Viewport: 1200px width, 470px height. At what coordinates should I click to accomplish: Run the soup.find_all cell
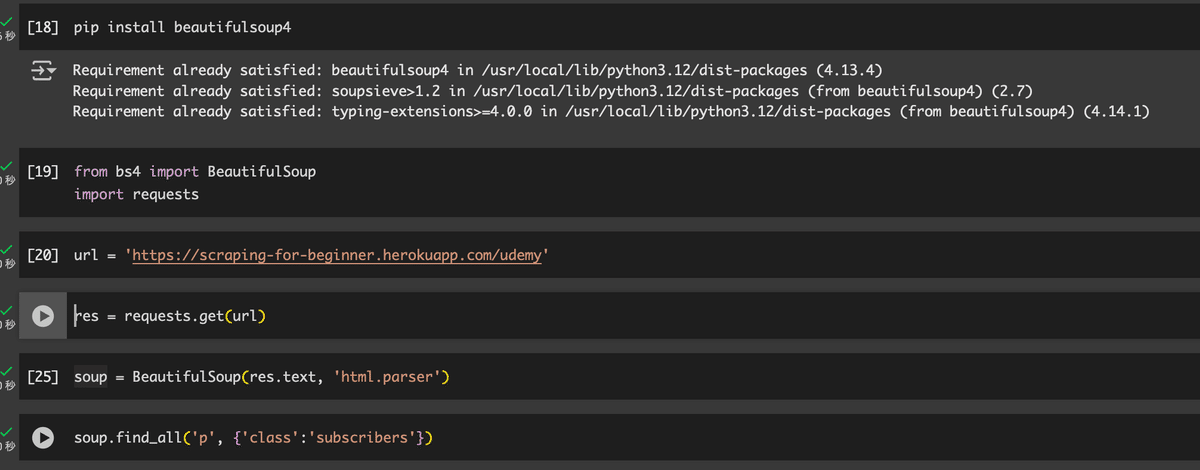click(43, 438)
